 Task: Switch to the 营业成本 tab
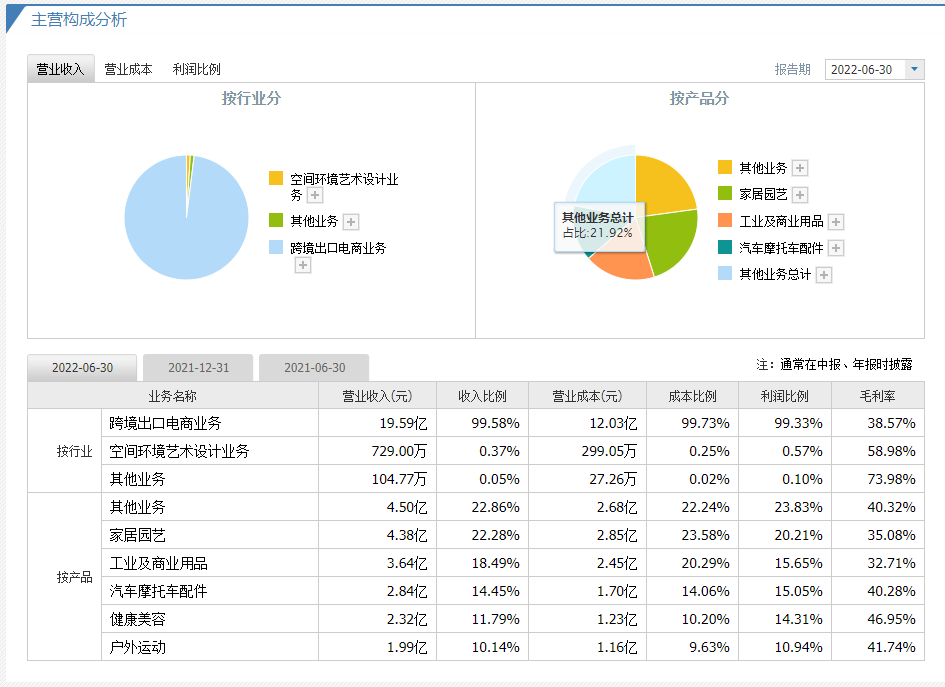pos(128,69)
